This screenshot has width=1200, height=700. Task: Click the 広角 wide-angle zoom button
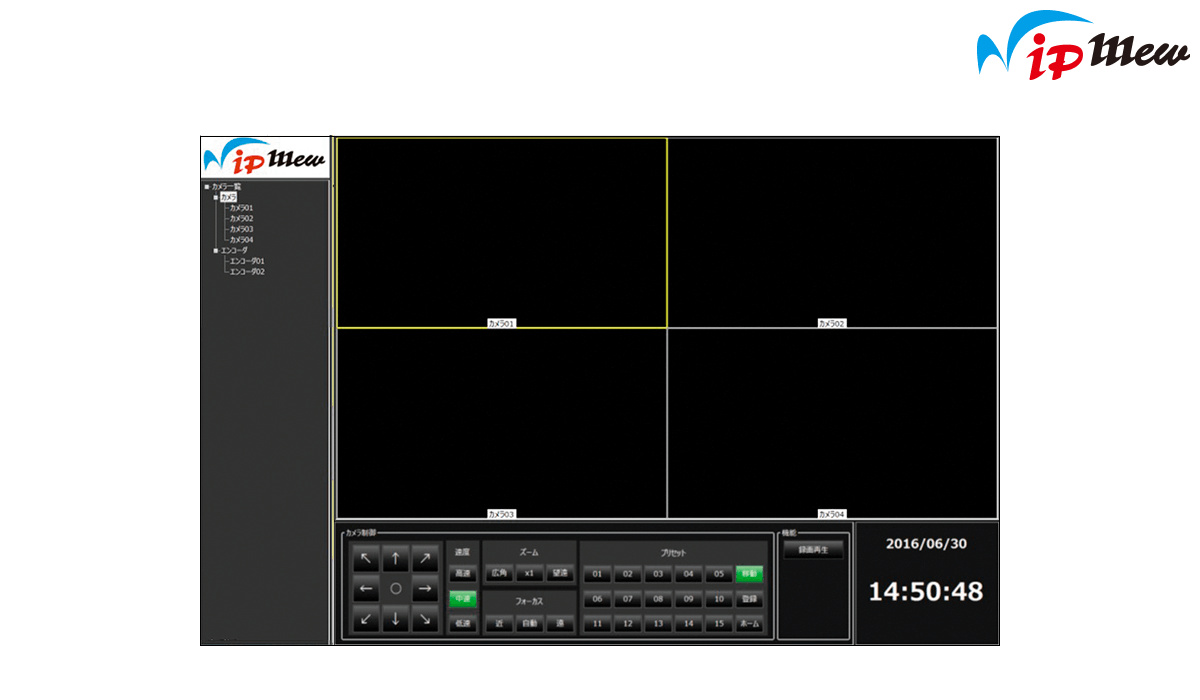click(499, 574)
